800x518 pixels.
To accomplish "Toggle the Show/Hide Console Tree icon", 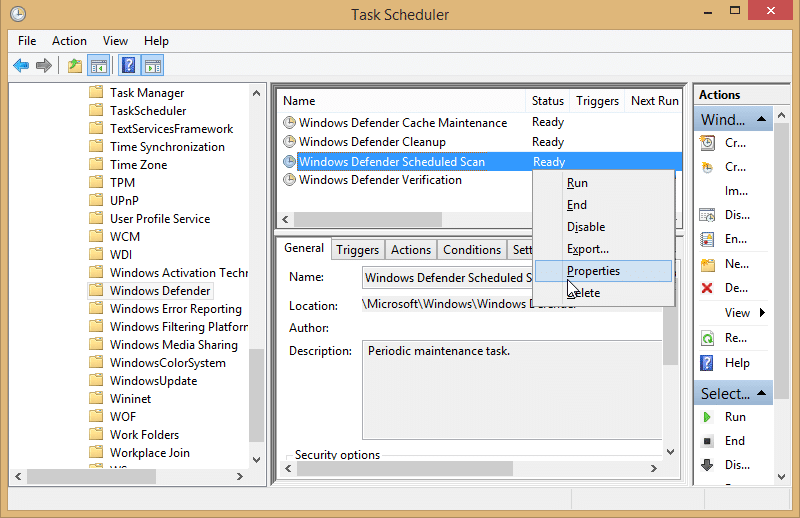I will pos(98,65).
